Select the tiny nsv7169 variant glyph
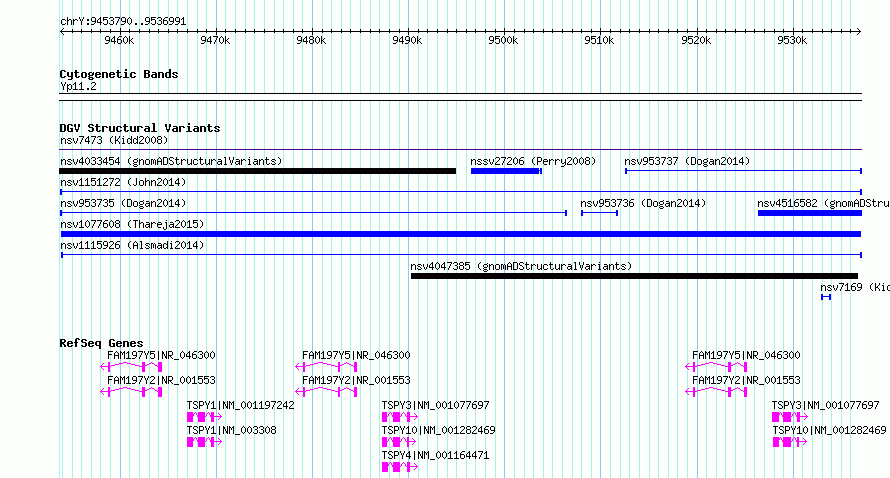Image resolution: width=890 pixels, height=478 pixels. (826, 297)
